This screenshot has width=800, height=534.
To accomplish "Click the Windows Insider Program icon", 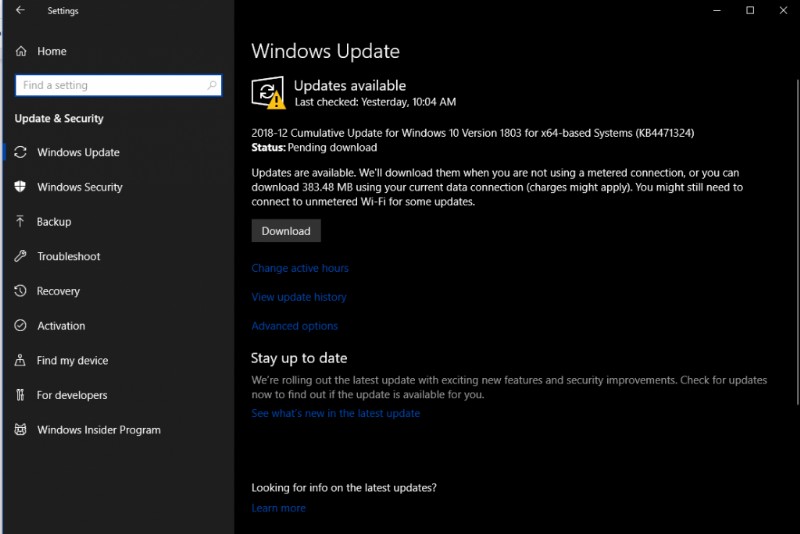I will coord(20,429).
